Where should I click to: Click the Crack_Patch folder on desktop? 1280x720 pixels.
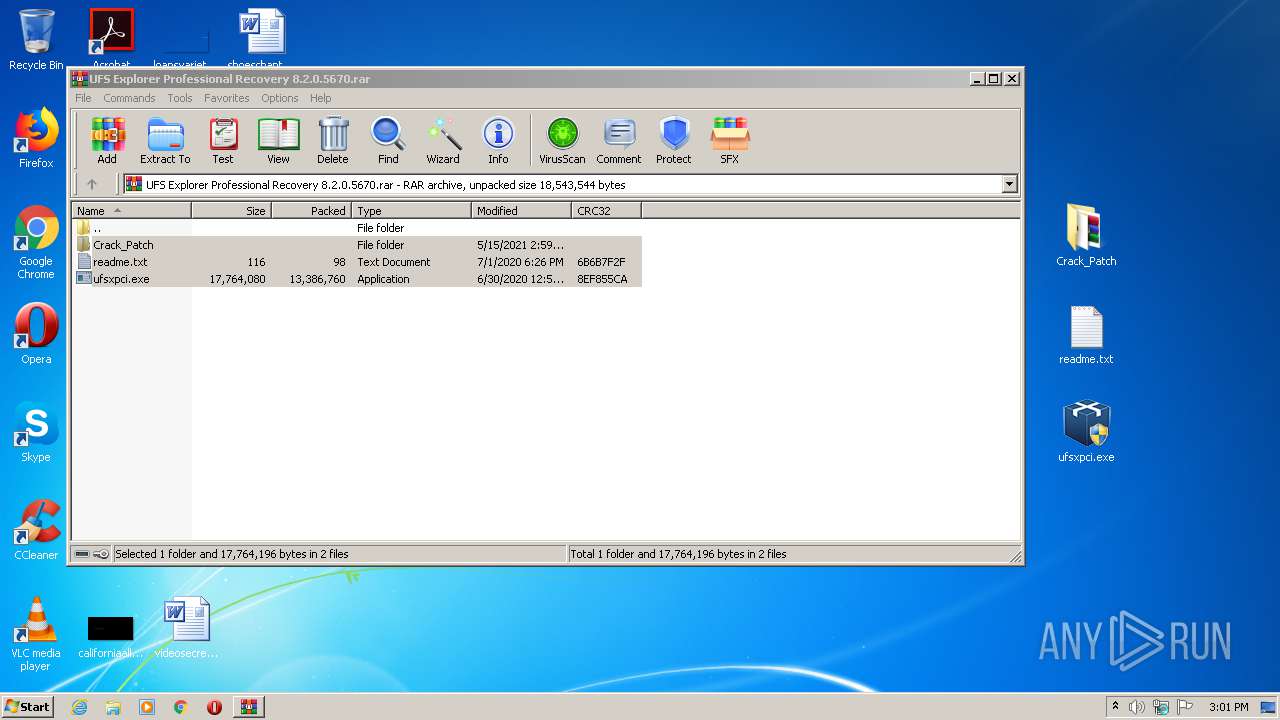(x=1086, y=235)
